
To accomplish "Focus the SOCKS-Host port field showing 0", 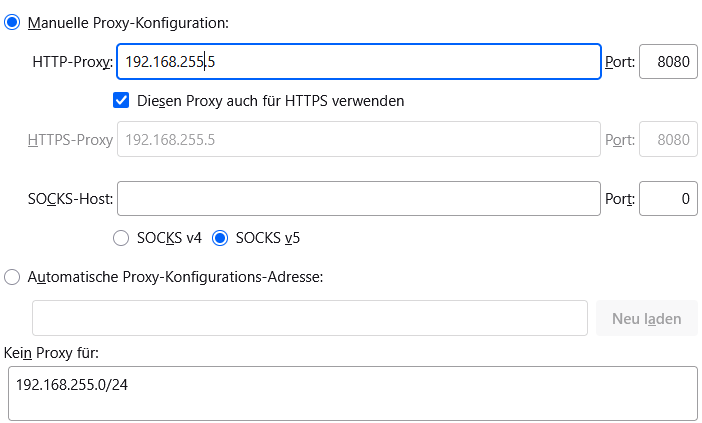I will [667, 199].
